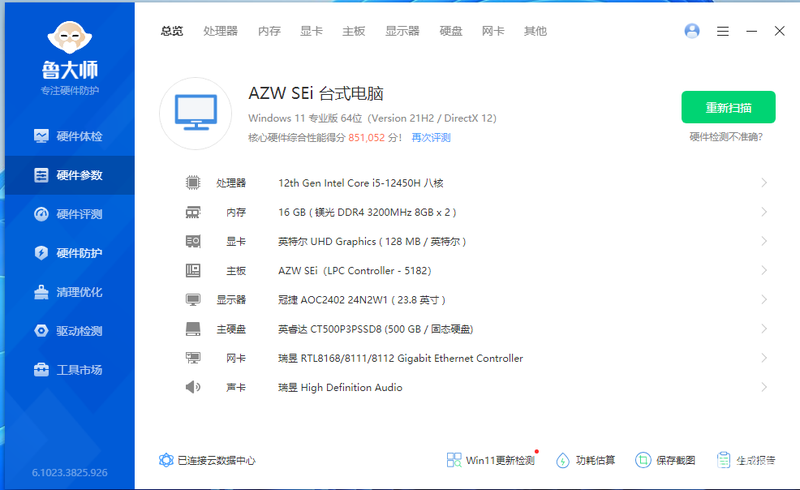Image resolution: width=800 pixels, height=490 pixels.
Task: Click the score 851,052
Action: tap(366, 137)
